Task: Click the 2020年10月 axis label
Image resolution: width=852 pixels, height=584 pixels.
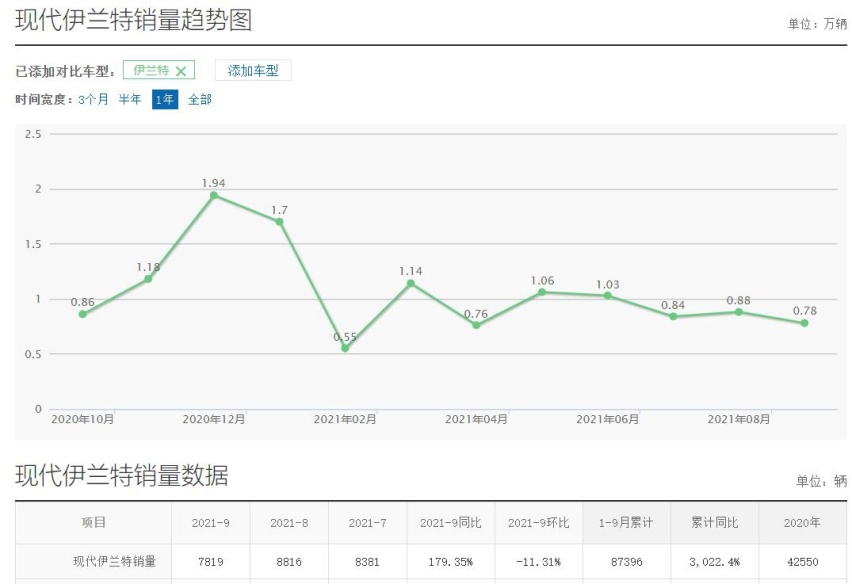Action: pyautogui.click(x=83, y=419)
